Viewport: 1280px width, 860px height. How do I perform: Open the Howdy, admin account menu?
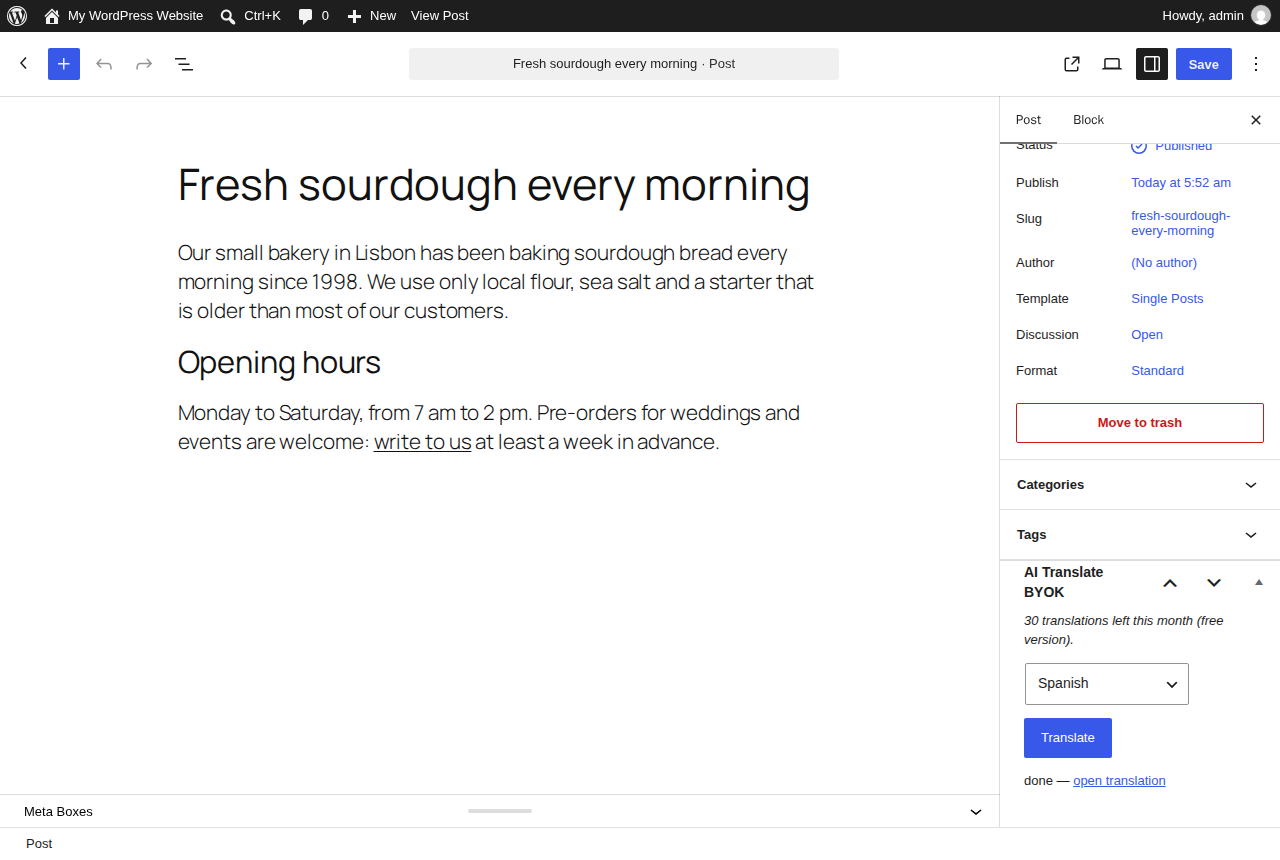click(x=1215, y=16)
